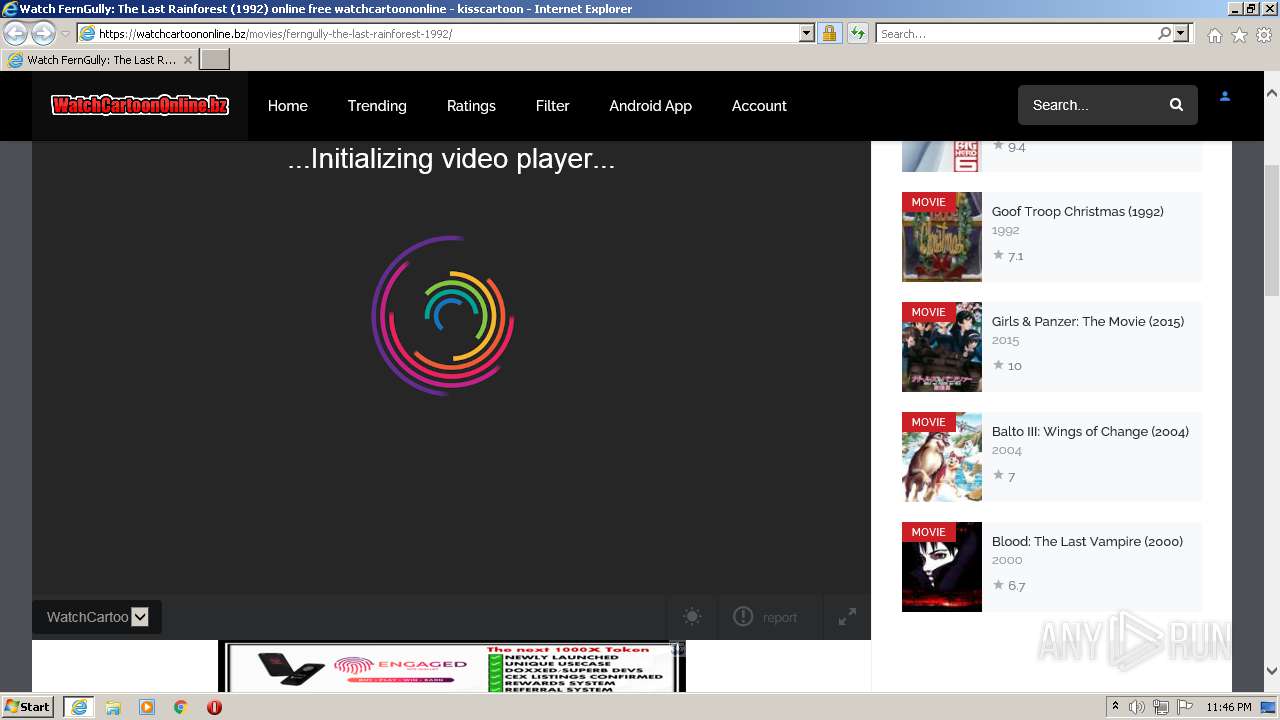The height and width of the screenshot is (720, 1280).
Task: Click the Blood Last Vampire poster thumbnail
Action: pos(942,567)
